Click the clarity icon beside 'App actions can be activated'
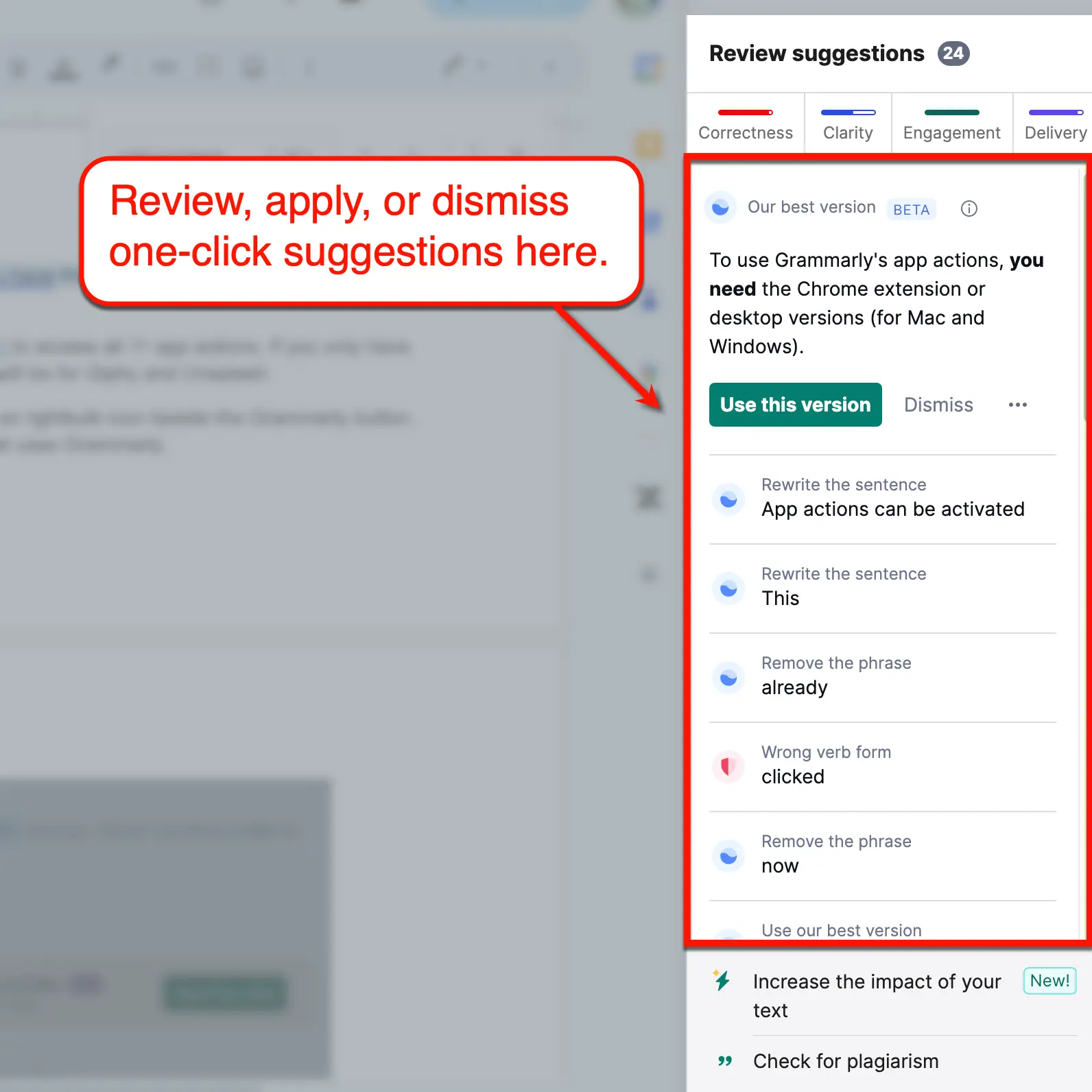 (x=728, y=499)
